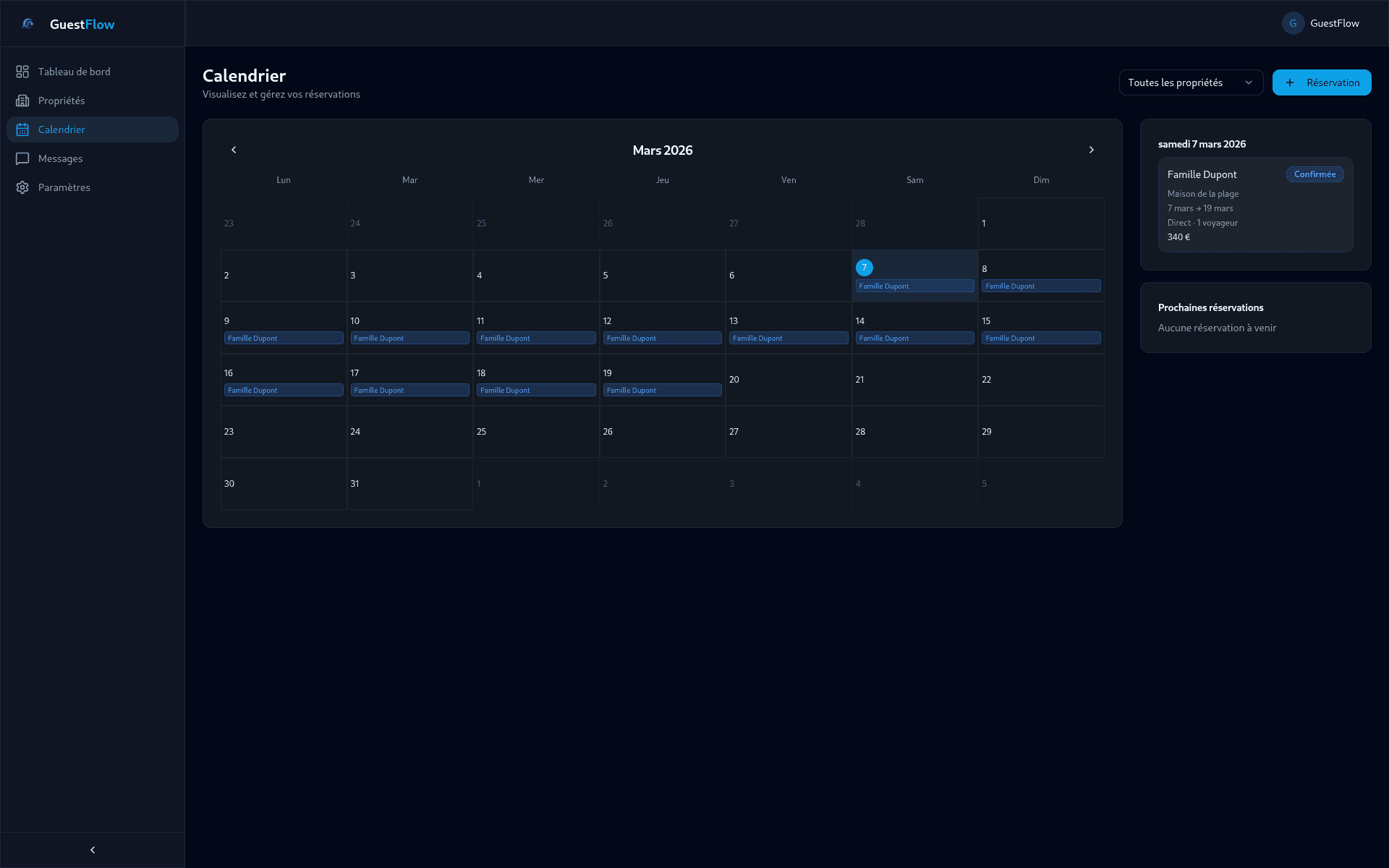Select Messages in sidebar menu
1389x868 pixels.
(61, 158)
